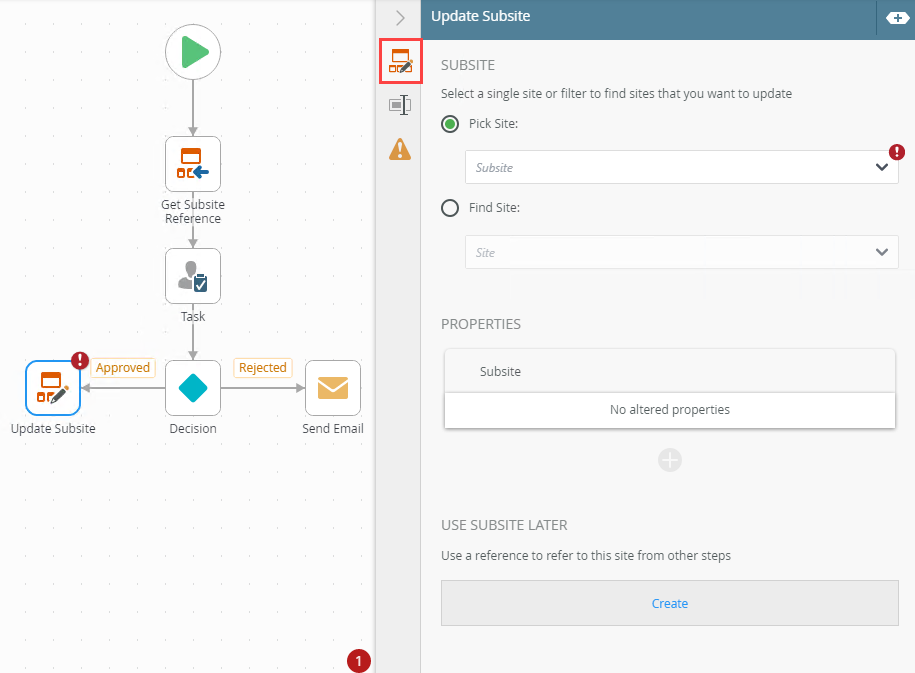
Task: Click the Decision diamond node
Action: [x=193, y=388]
